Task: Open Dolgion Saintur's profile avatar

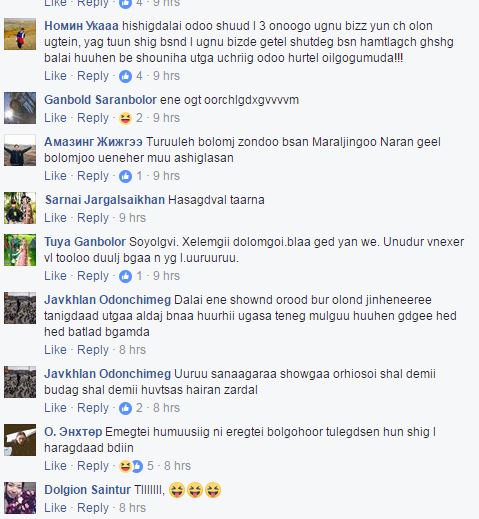Action: pyautogui.click(x=20, y=498)
